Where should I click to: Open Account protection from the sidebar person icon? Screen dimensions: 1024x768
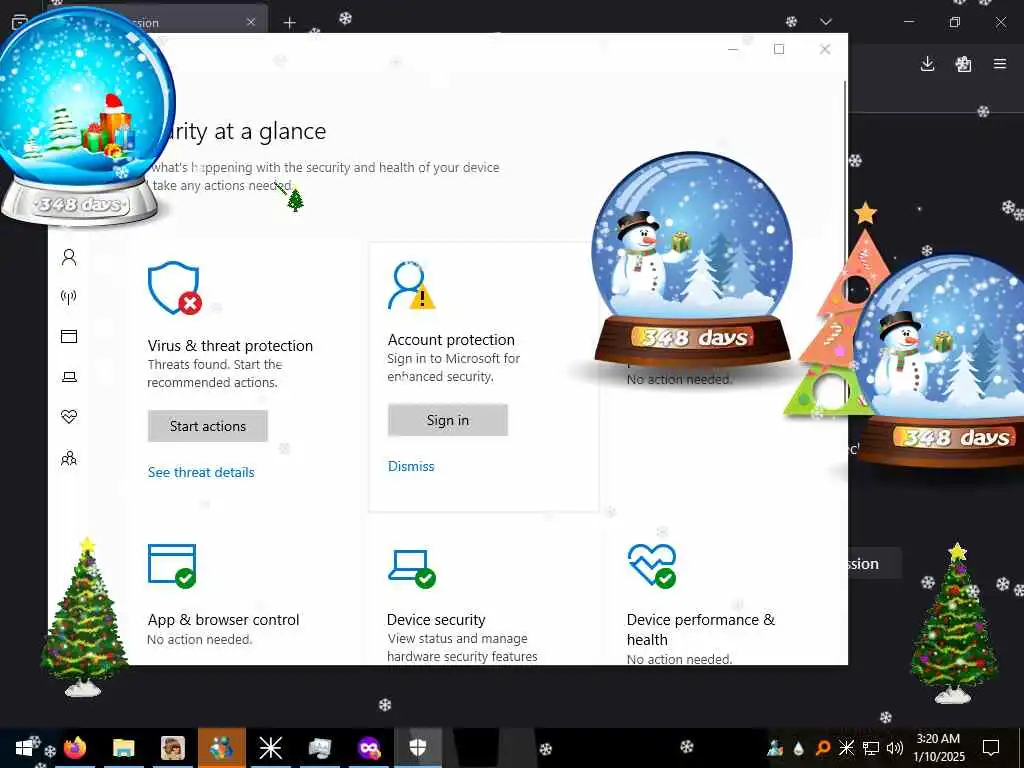(x=69, y=257)
